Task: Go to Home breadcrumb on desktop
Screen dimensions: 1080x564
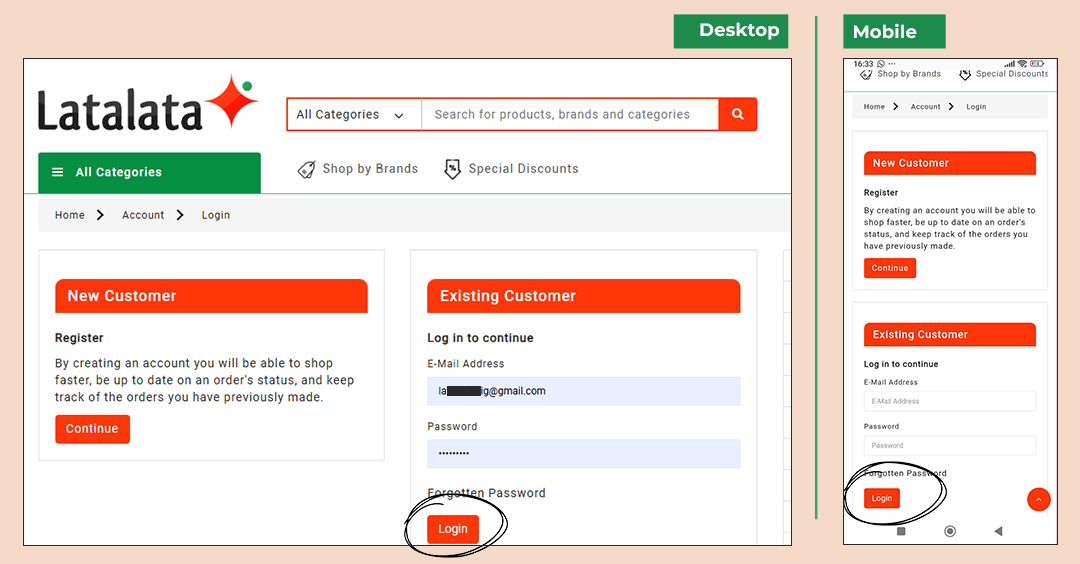Action: (70, 215)
